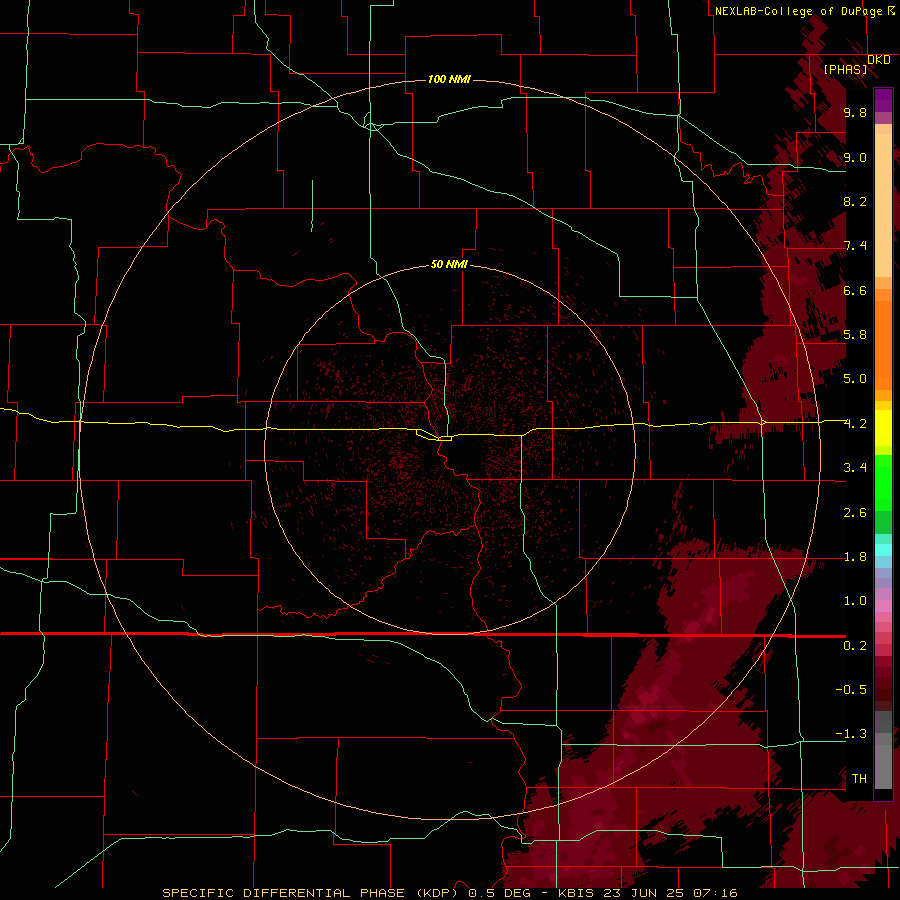Click the 7.4 value on color scale

[855, 246]
